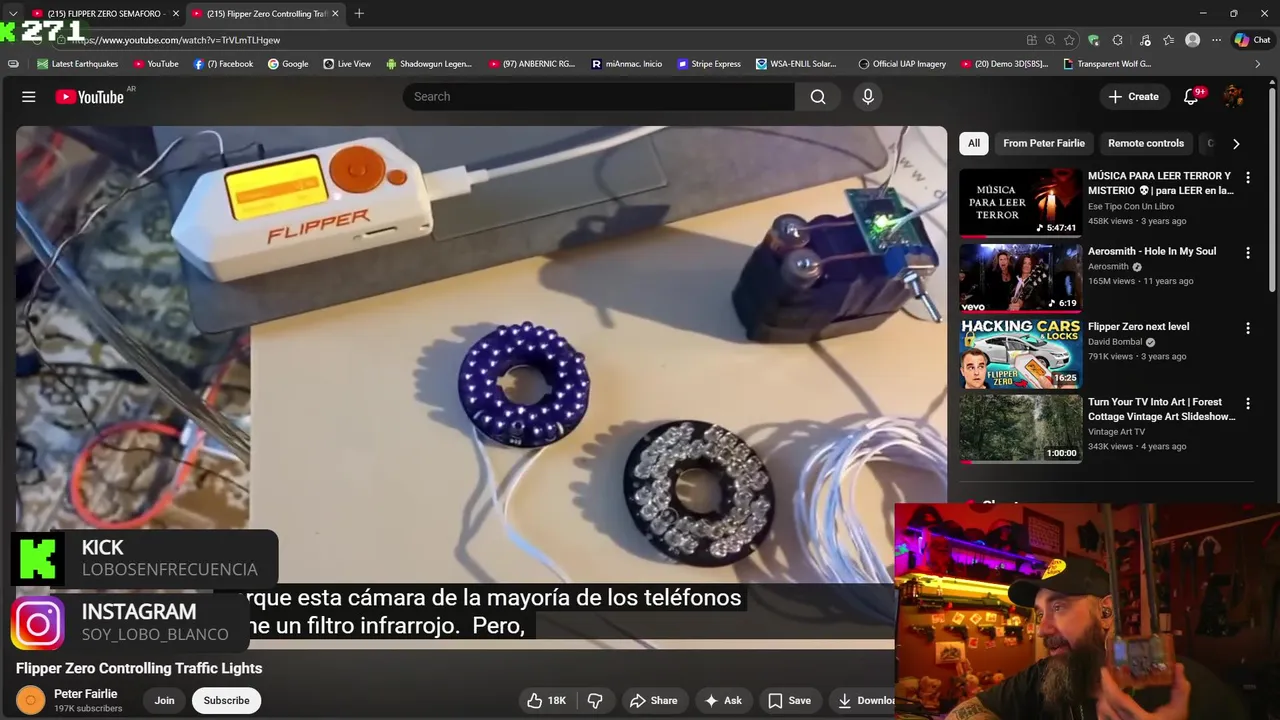The height and width of the screenshot is (720, 1280).
Task: Click the Ask button
Action: (722, 701)
